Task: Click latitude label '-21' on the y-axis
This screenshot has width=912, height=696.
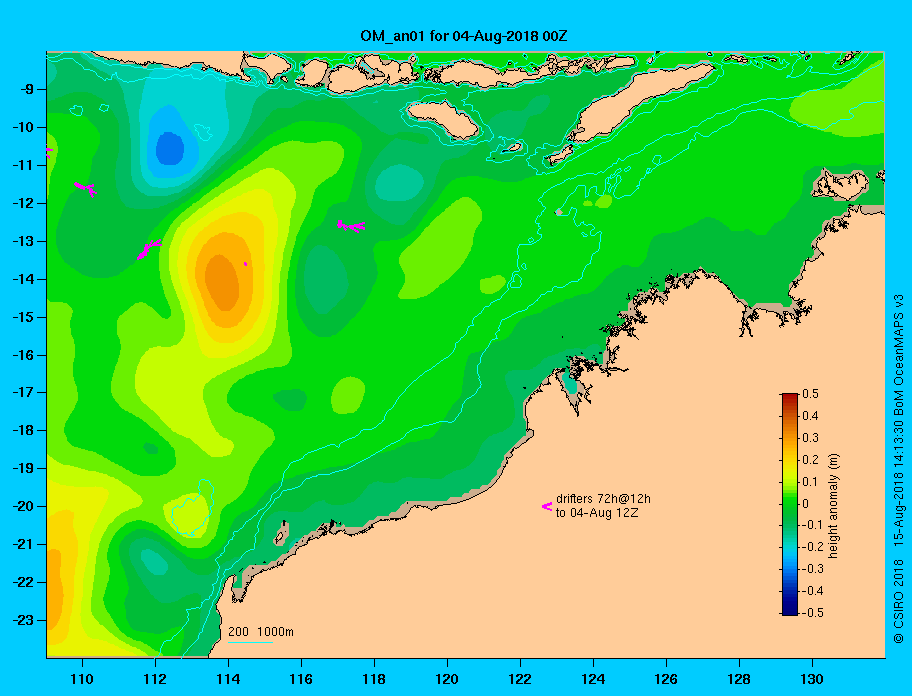Action: pos(23,544)
